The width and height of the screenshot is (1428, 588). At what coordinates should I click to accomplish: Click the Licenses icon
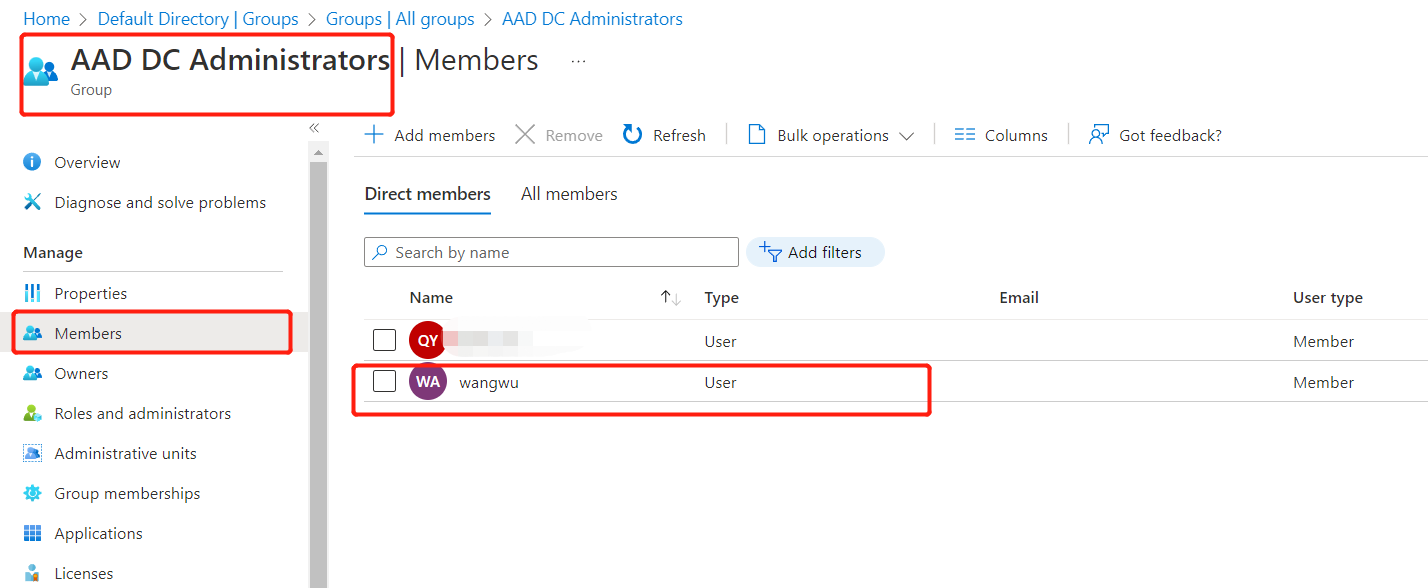coord(33,573)
